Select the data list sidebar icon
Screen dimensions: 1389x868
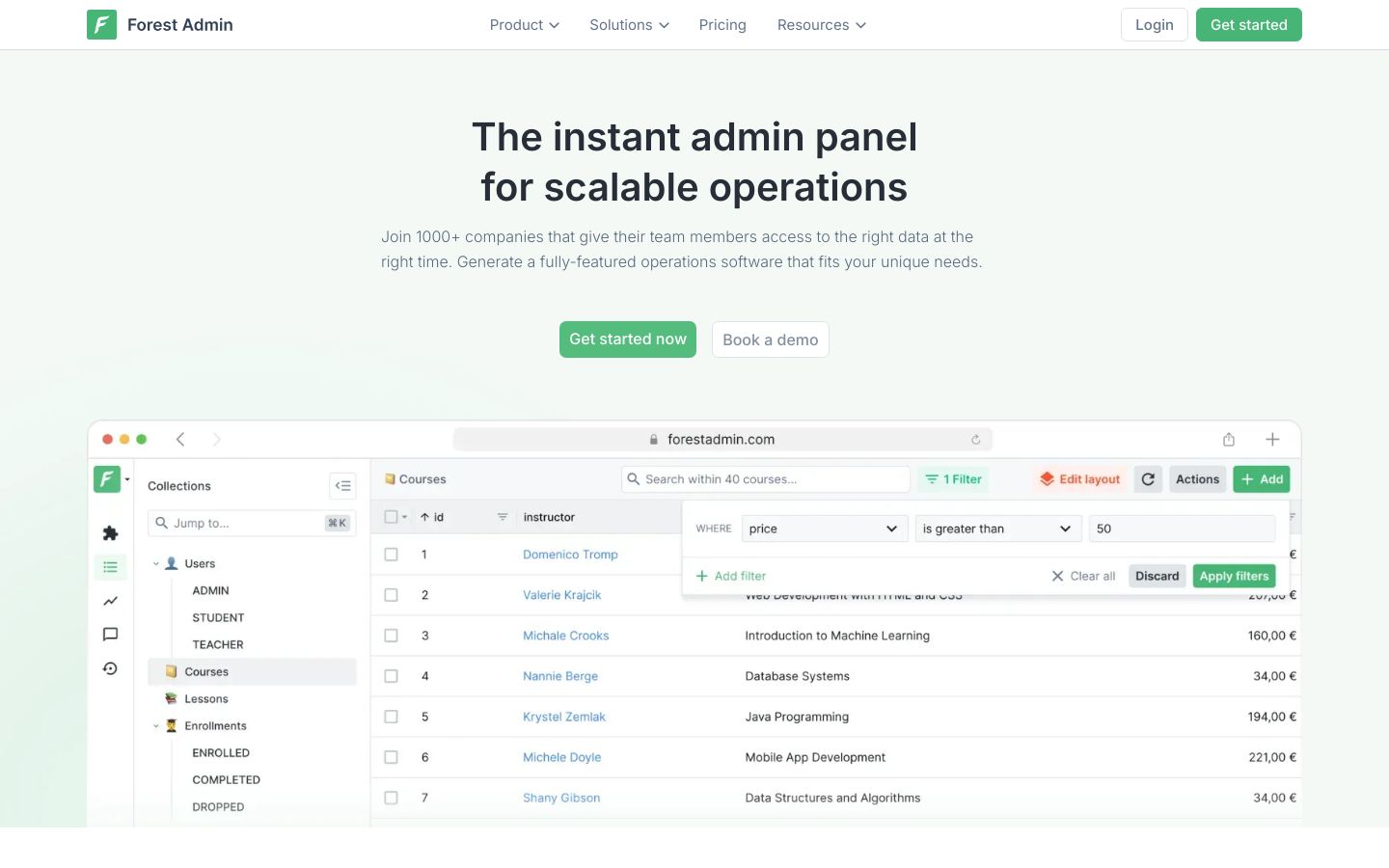pyautogui.click(x=110, y=567)
